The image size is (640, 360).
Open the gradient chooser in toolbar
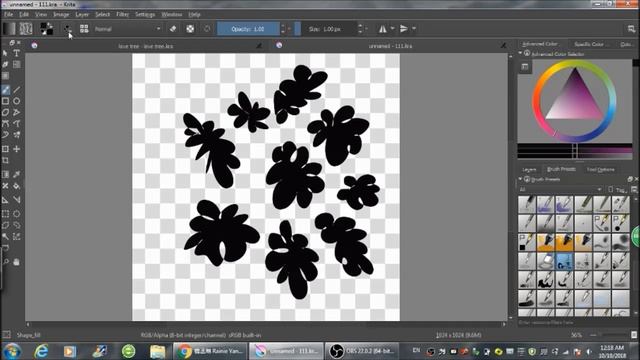coord(9,29)
